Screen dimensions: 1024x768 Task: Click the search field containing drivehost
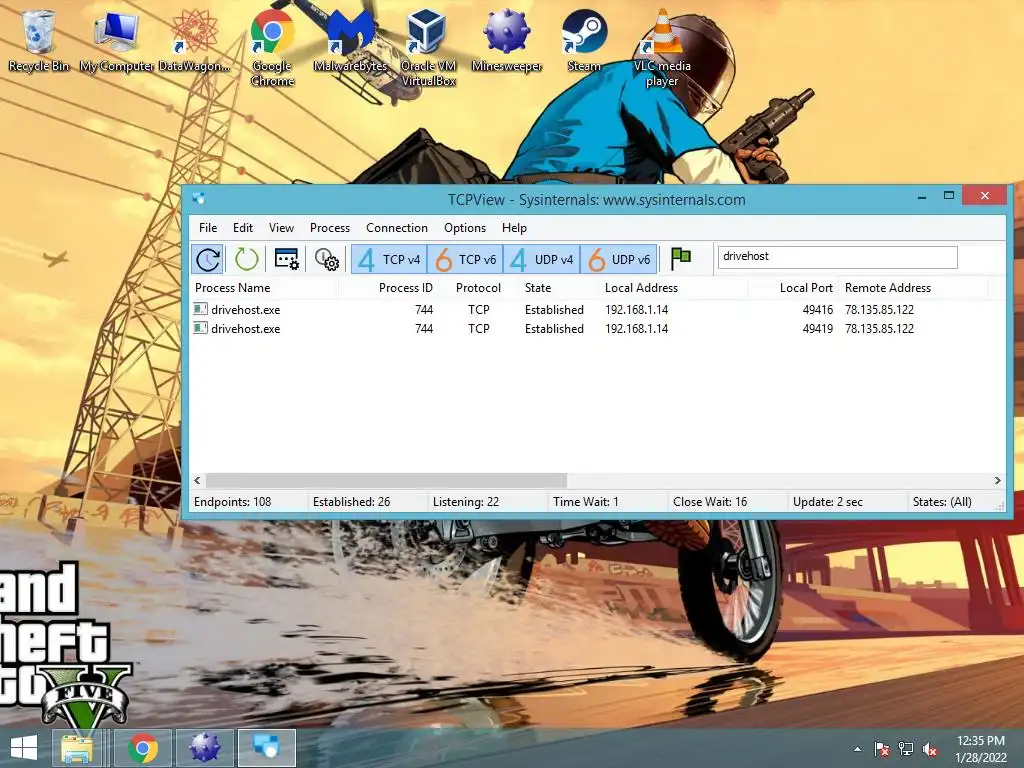tap(837, 257)
